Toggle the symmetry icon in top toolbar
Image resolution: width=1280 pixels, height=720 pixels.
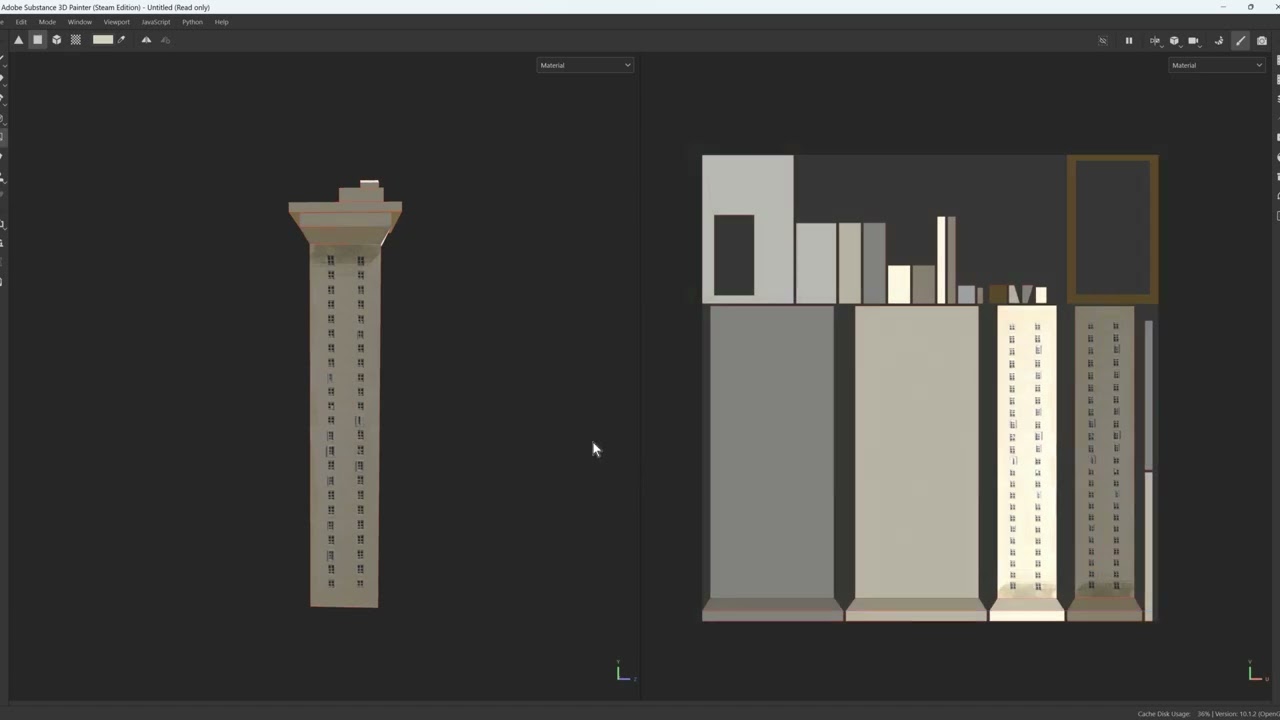[146, 40]
